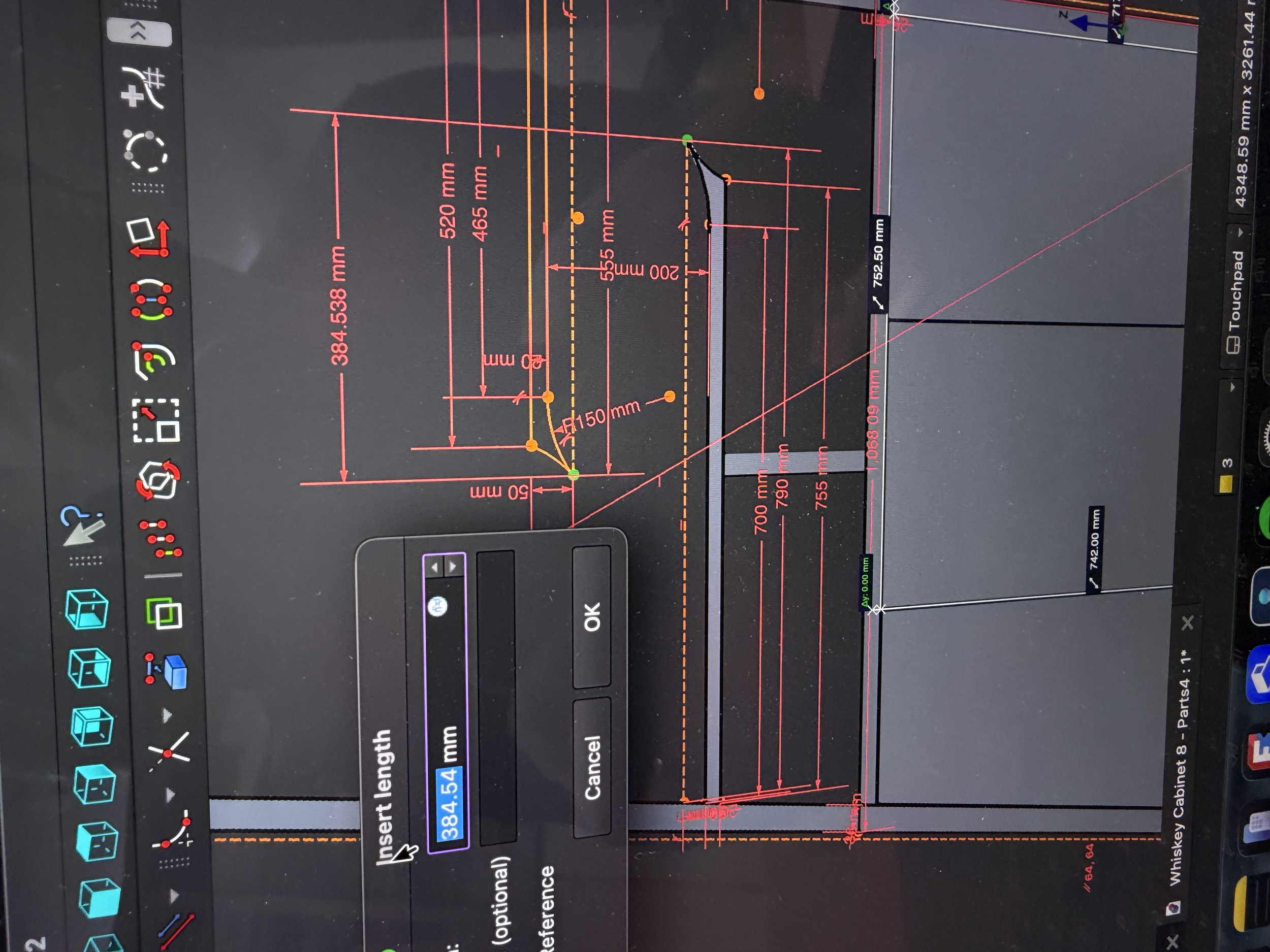Toggle the dashed-circle construction geometry mode
Screen dimensions: 1270x952
[x=146, y=151]
